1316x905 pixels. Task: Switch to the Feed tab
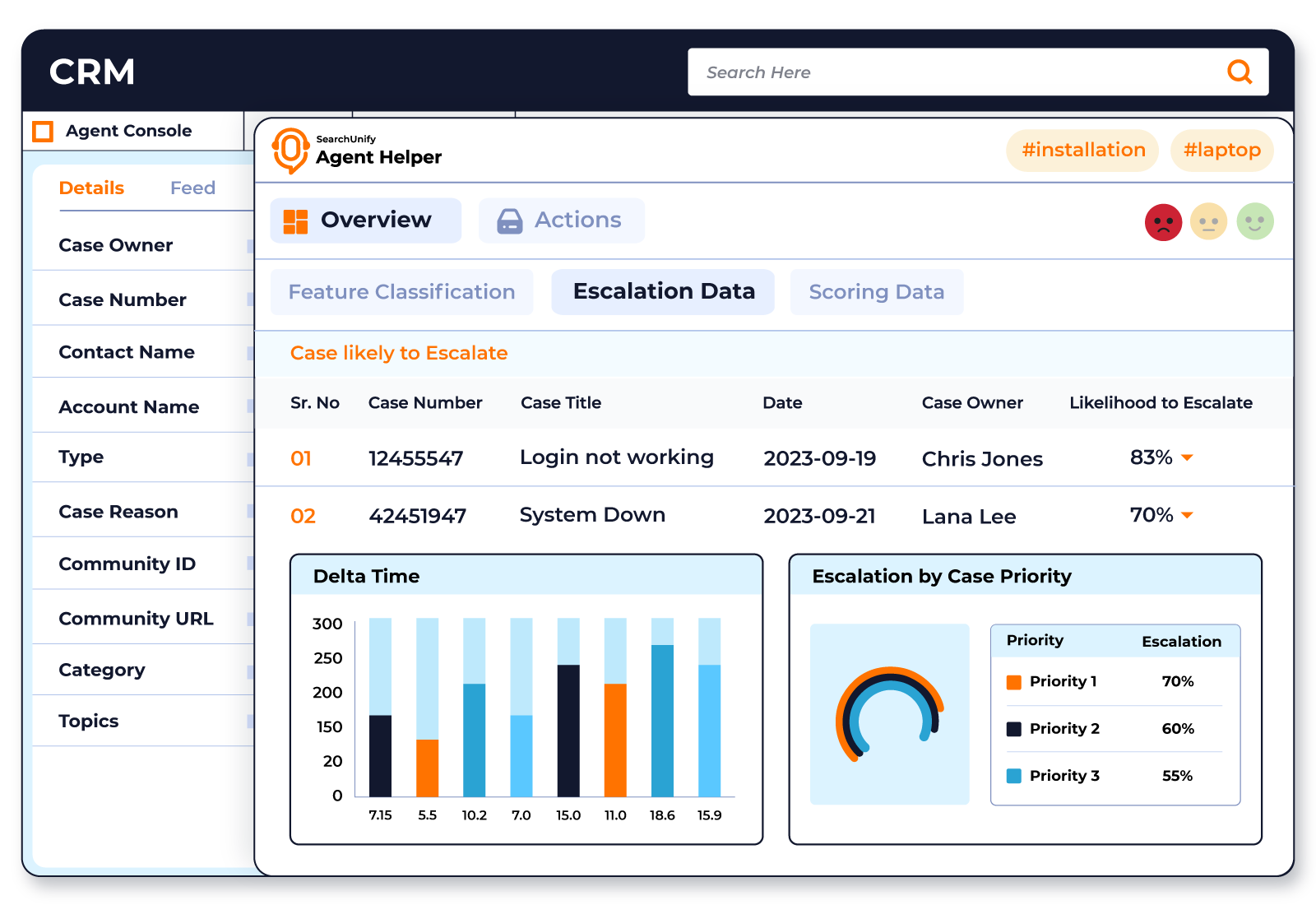click(192, 188)
